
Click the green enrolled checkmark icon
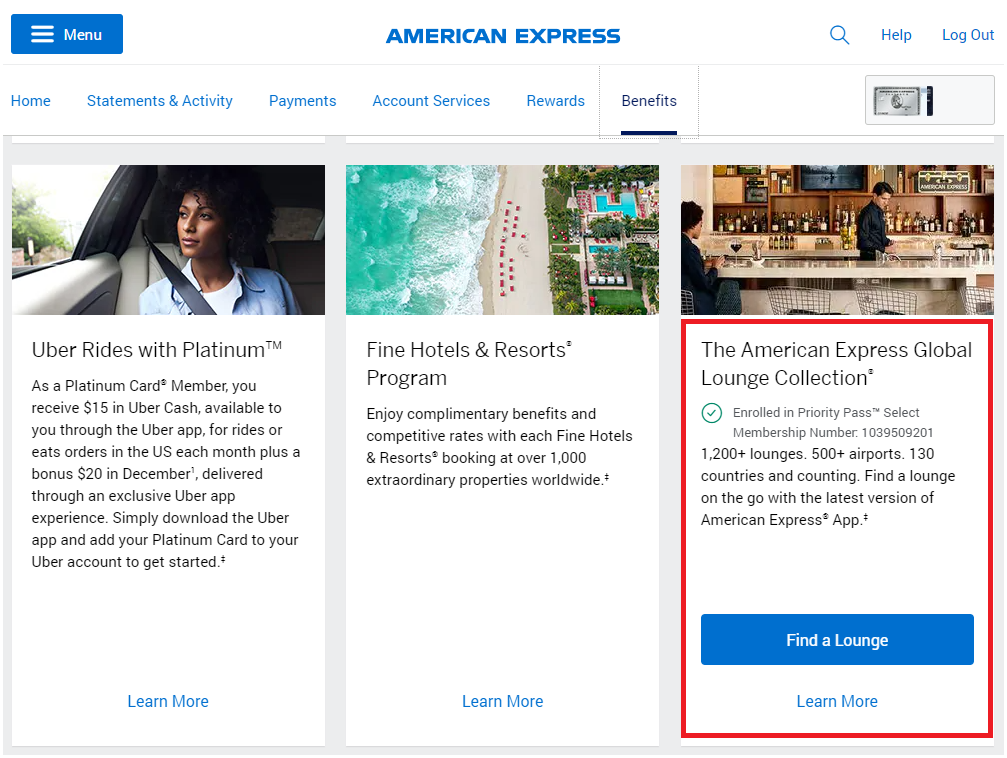click(712, 413)
